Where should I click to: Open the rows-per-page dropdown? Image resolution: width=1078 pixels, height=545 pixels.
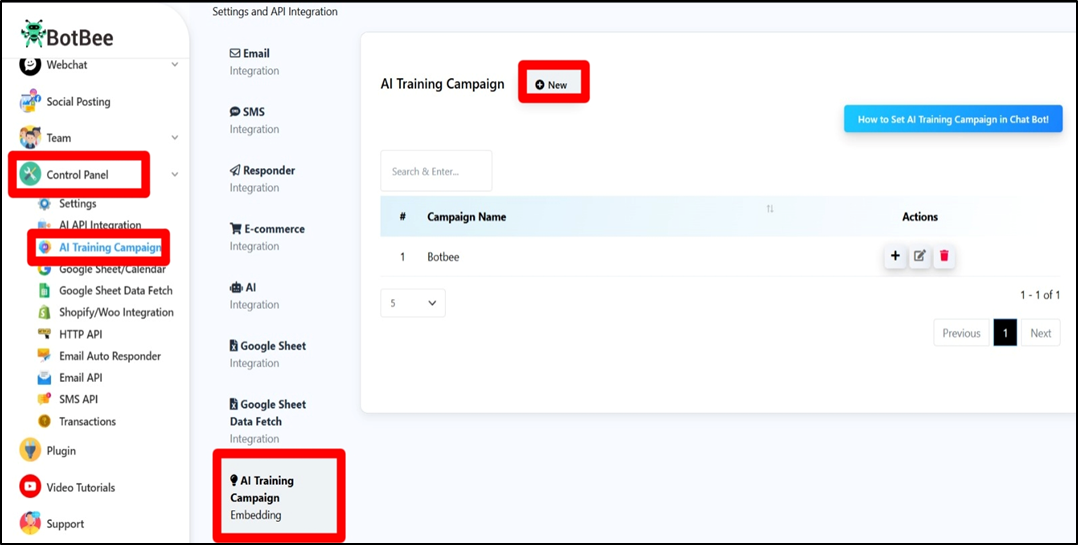[413, 303]
